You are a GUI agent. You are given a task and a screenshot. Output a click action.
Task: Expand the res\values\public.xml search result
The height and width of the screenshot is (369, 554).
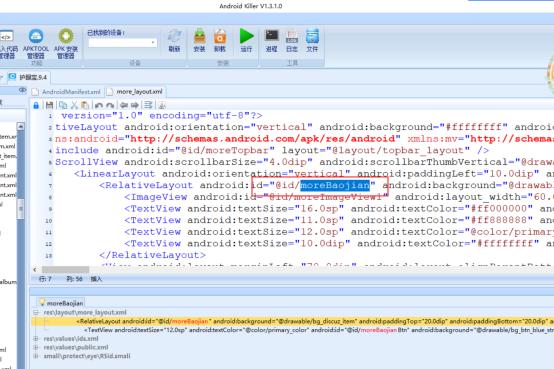click(x=36, y=347)
